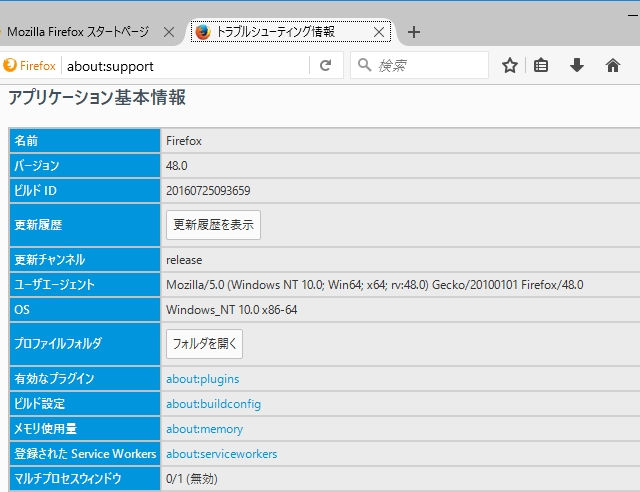Click the バージョン row header
The height and width of the screenshot is (492, 640).
point(85,166)
